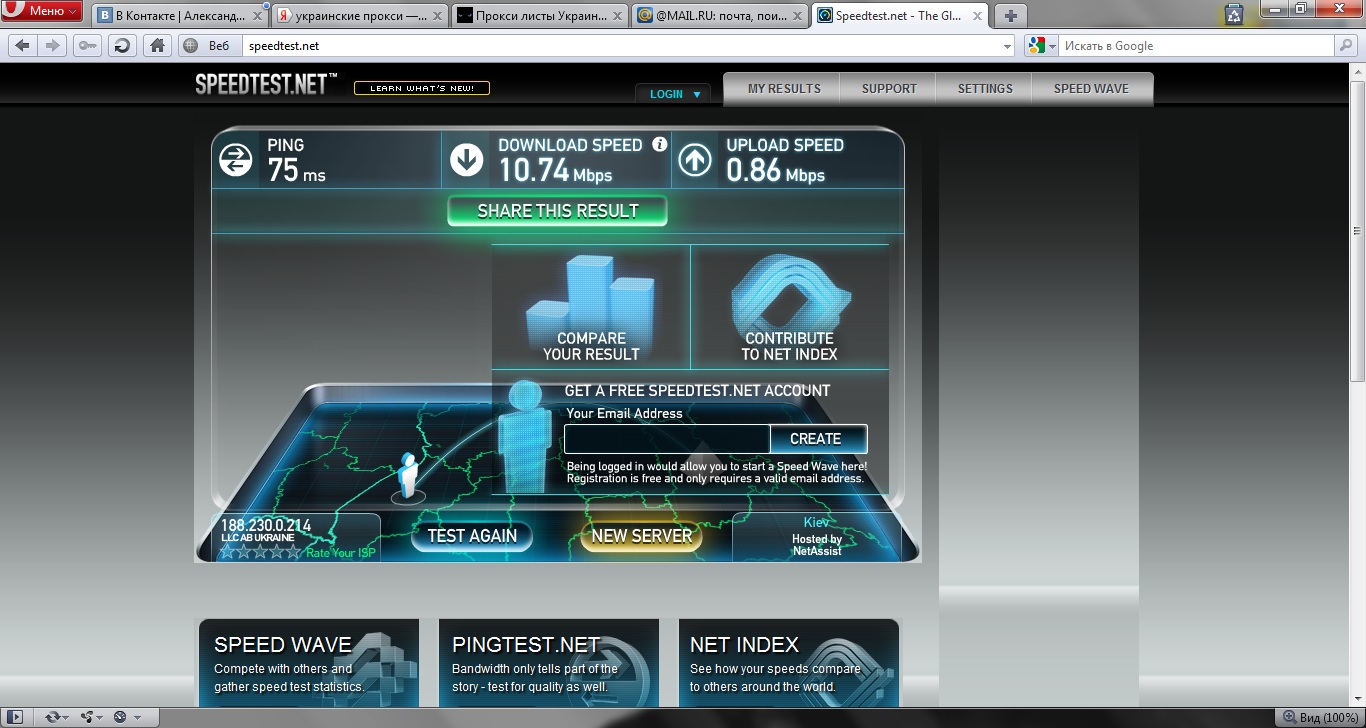Click the Hosted by NetAssist text
1366x728 pixels.
coord(817,545)
